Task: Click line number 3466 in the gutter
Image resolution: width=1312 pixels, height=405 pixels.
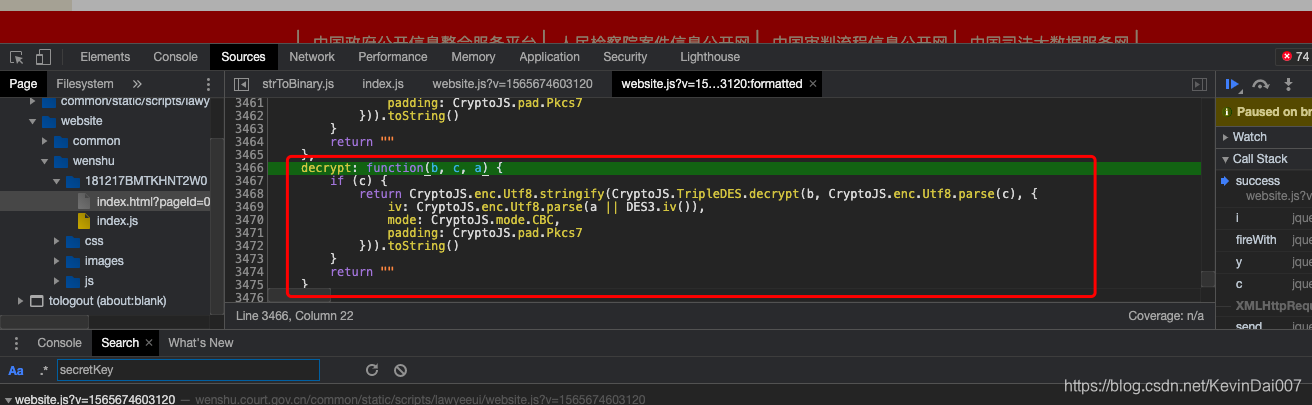Action: (247, 168)
